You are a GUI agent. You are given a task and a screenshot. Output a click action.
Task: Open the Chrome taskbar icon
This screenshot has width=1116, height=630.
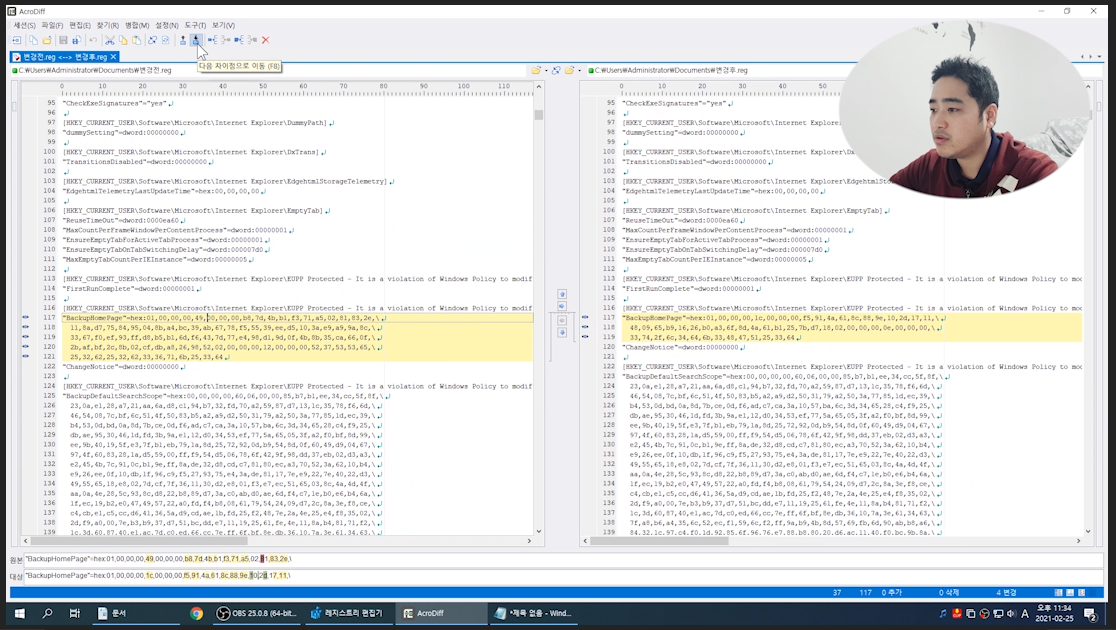(196, 613)
